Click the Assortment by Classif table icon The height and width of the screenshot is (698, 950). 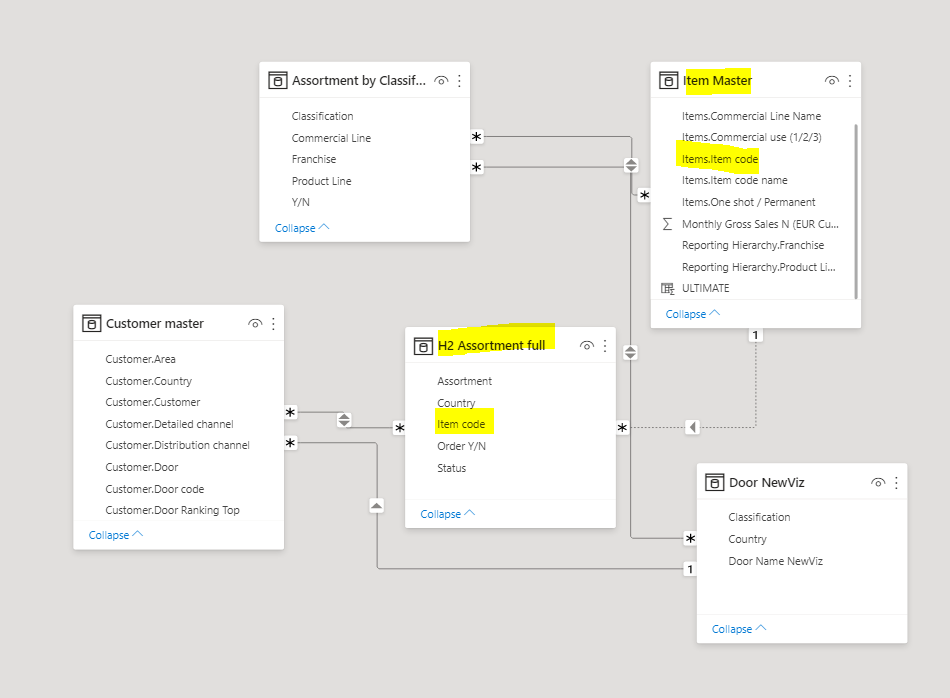[x=277, y=81]
